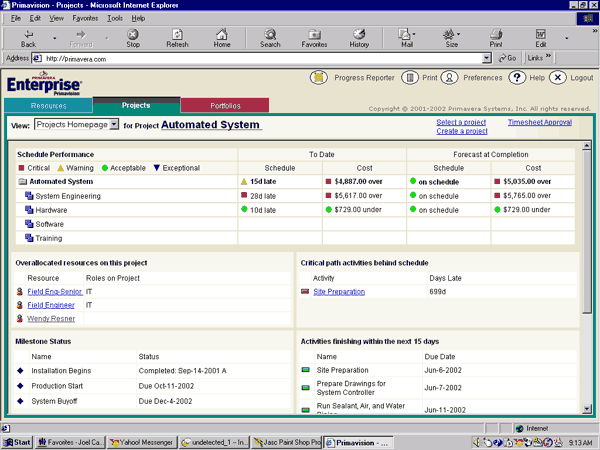Open the Site Preparation activity link
The width and height of the screenshot is (600, 450).
pos(339,292)
